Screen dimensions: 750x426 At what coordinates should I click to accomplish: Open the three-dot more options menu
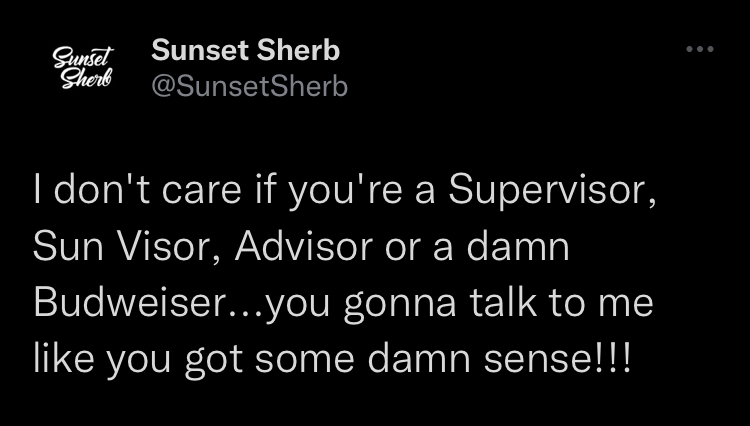(700, 49)
